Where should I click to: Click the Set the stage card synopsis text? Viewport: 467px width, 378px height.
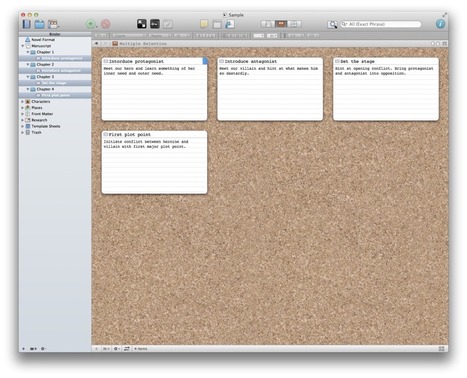point(384,71)
